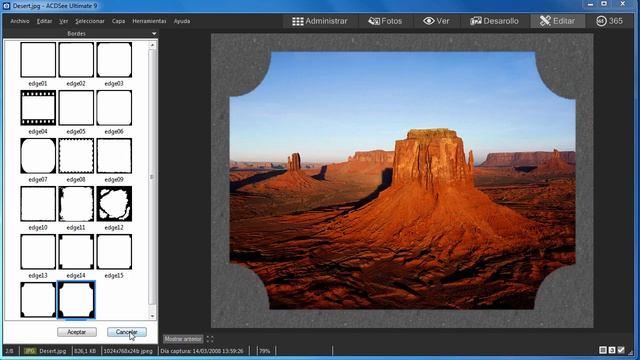
Task: Select the edge02 border thumbnail
Action: [x=76, y=60]
